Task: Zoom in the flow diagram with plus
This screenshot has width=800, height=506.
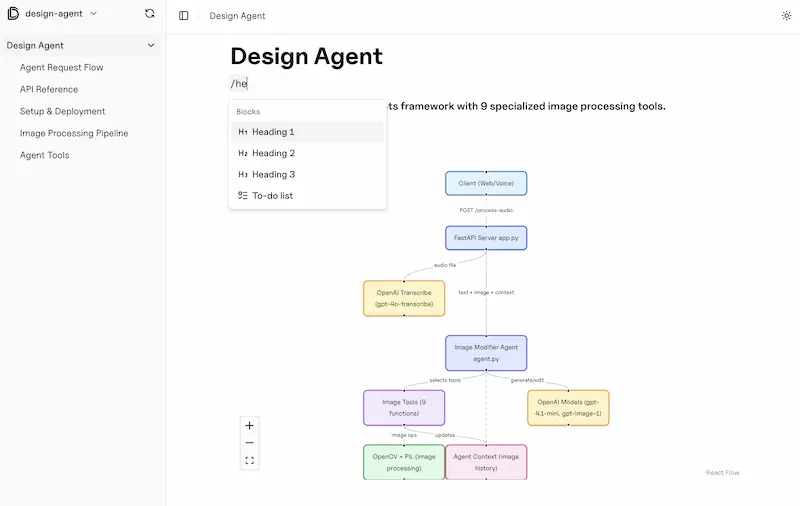Action: 249,425
